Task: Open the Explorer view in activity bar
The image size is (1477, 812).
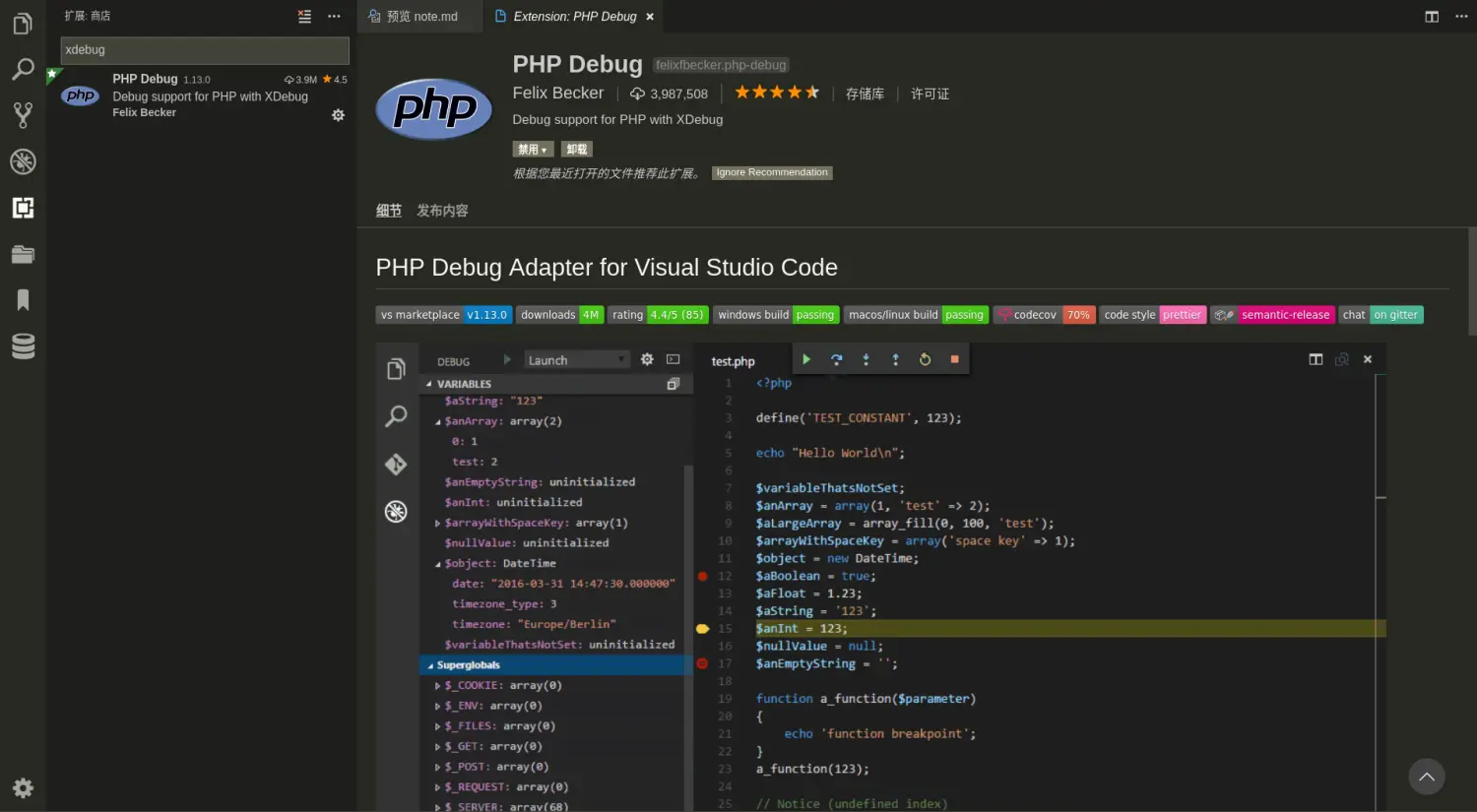Action: pos(23,24)
